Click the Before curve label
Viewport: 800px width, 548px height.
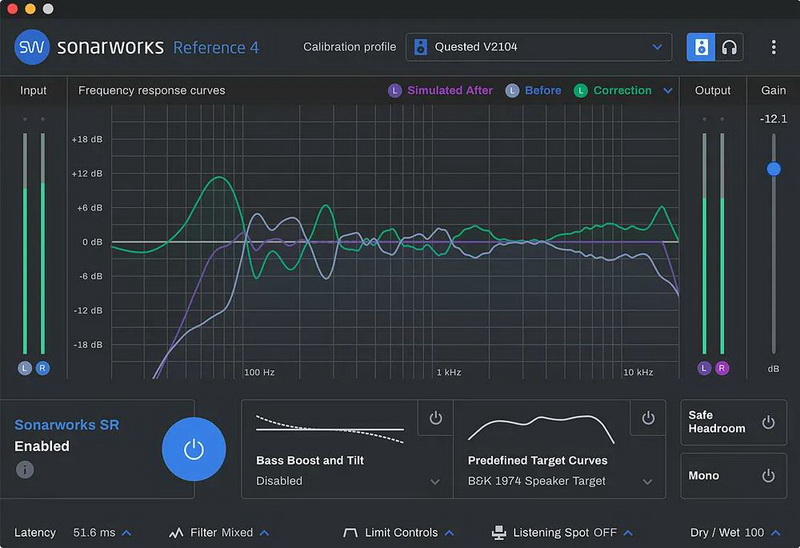click(x=543, y=91)
